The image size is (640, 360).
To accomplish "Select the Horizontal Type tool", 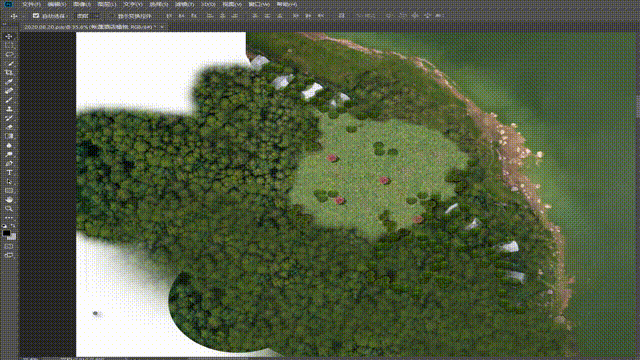I will [9, 172].
